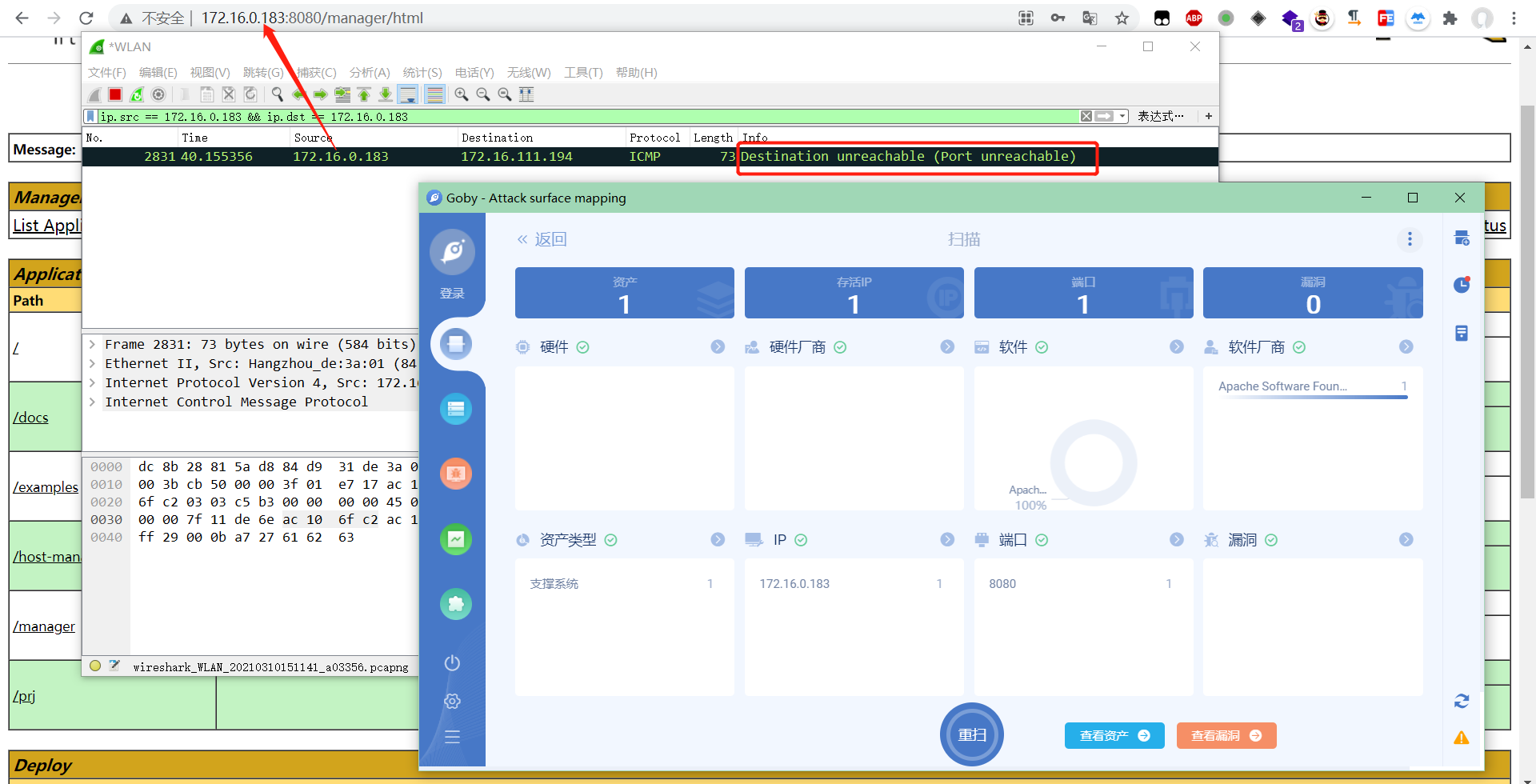Expand Internet Control Message Protocol row
1536x784 pixels.
[x=92, y=402]
